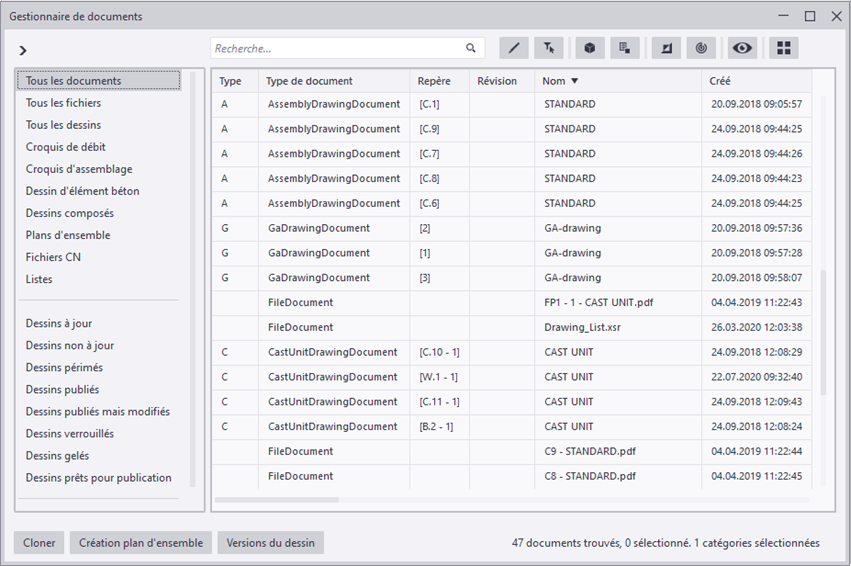
Task: Toggle the eye visibility button
Action: coord(742,48)
